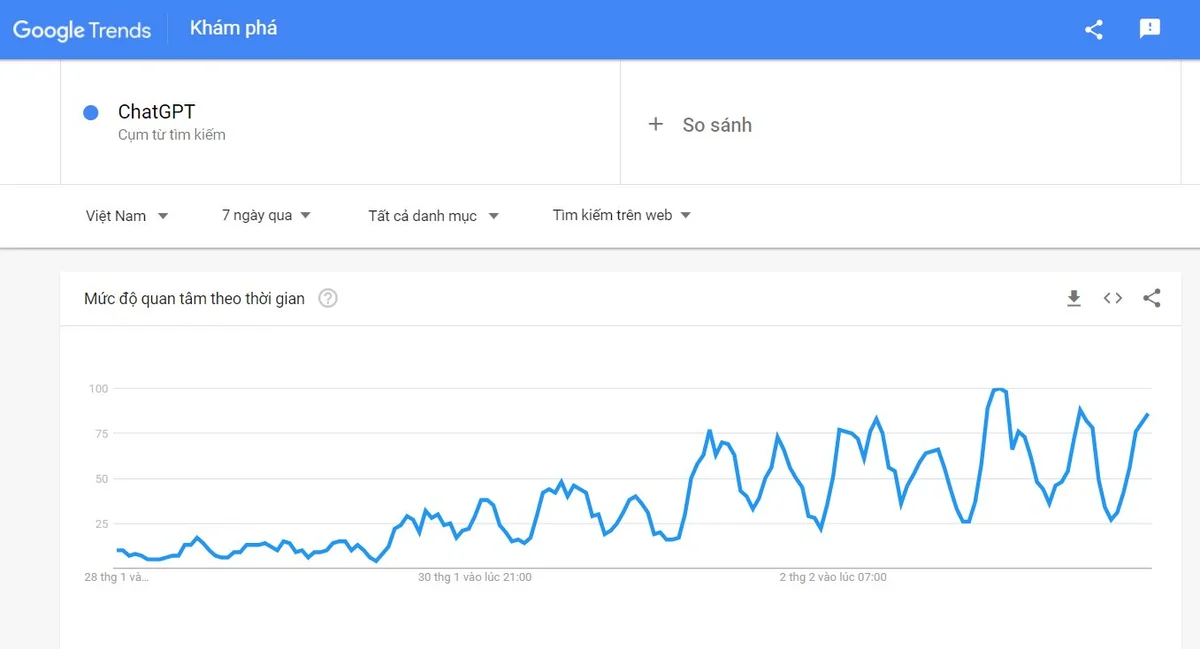Image resolution: width=1200 pixels, height=649 pixels.
Task: Open the Việt Nam region dropdown
Action: [127, 215]
